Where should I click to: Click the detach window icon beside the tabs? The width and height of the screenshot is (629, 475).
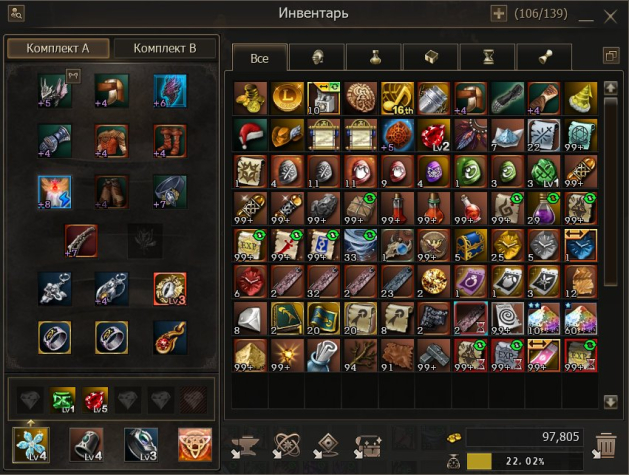[611, 55]
